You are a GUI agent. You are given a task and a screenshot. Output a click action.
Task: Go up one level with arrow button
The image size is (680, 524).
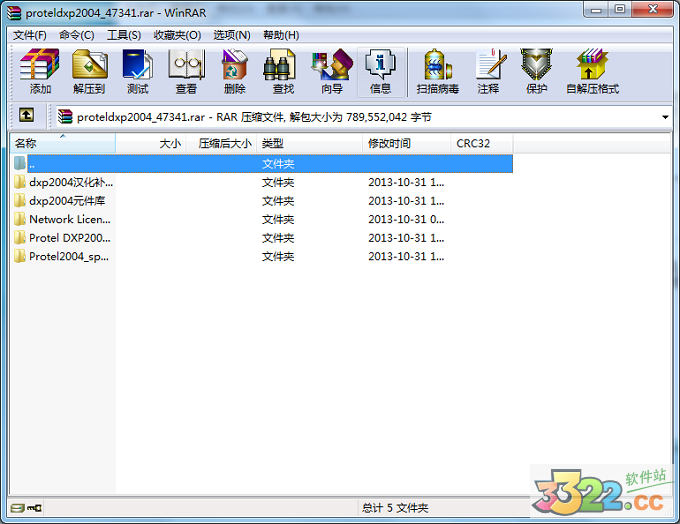(26, 115)
